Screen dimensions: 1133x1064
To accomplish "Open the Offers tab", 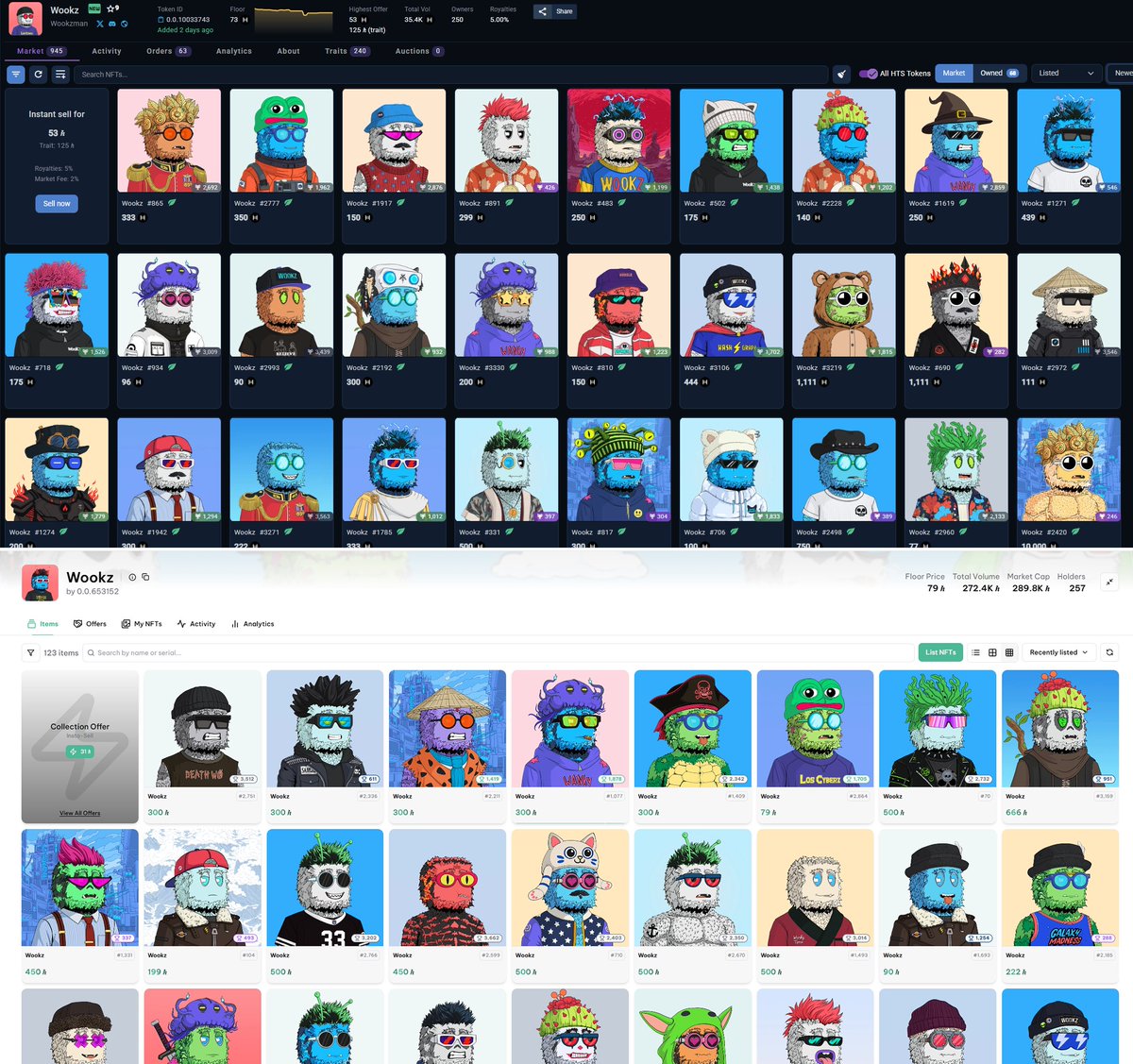I will 90,624.
